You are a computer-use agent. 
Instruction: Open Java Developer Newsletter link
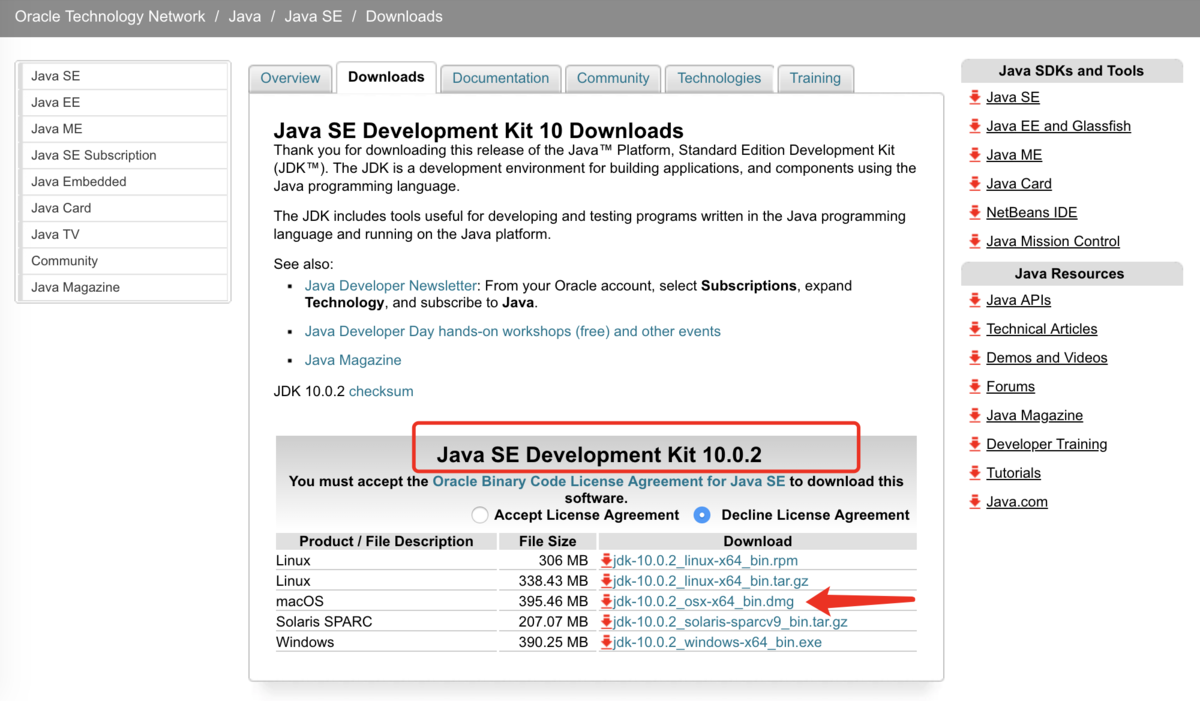[391, 285]
